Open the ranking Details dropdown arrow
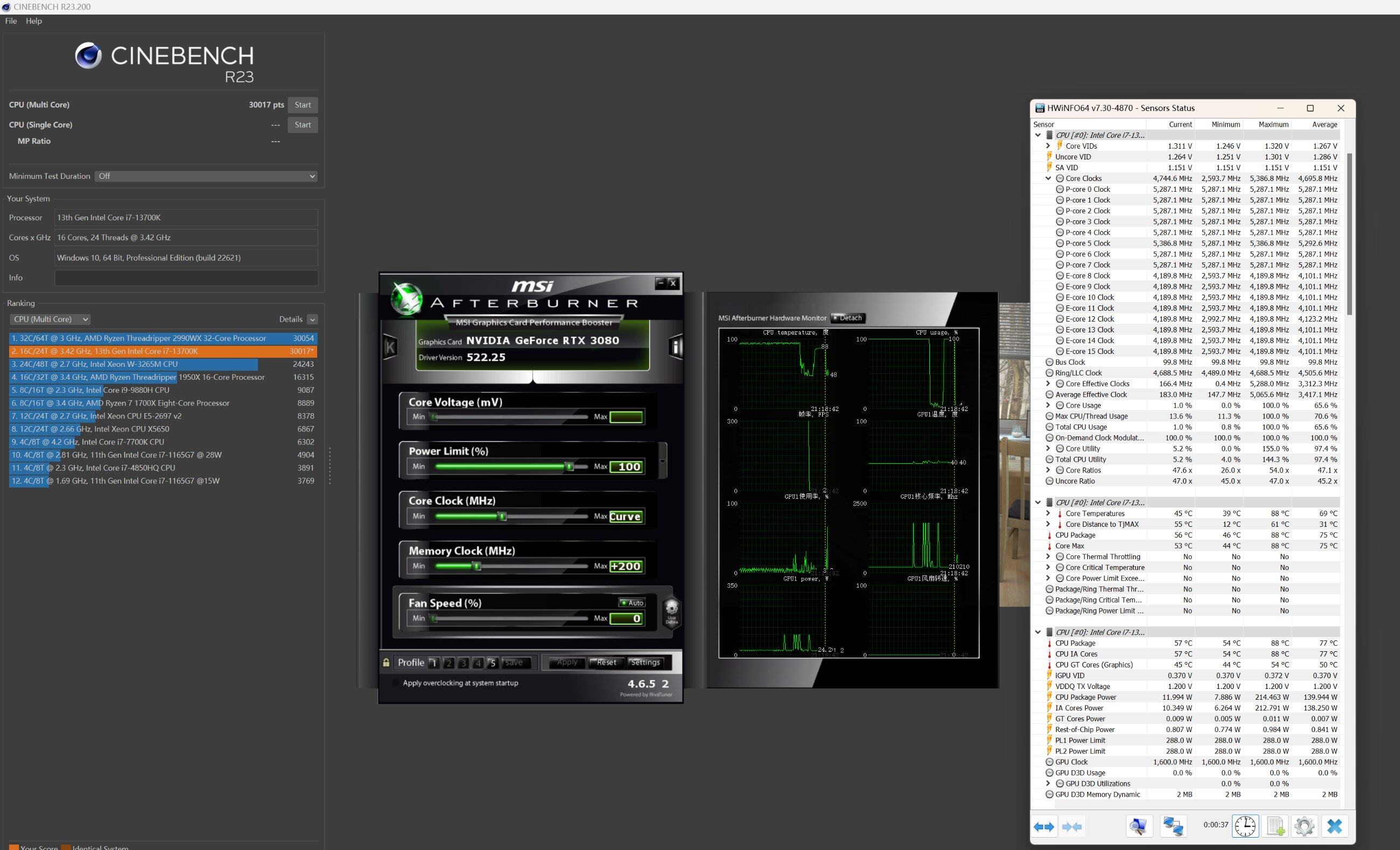The width and height of the screenshot is (1400, 850). (312, 319)
